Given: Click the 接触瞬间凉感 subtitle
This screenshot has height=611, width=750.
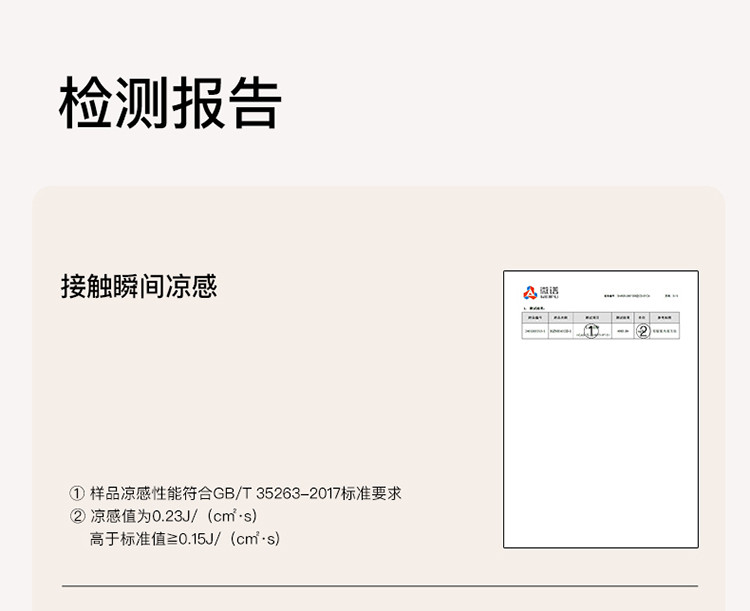Looking at the screenshot, I should pyautogui.click(x=139, y=288).
